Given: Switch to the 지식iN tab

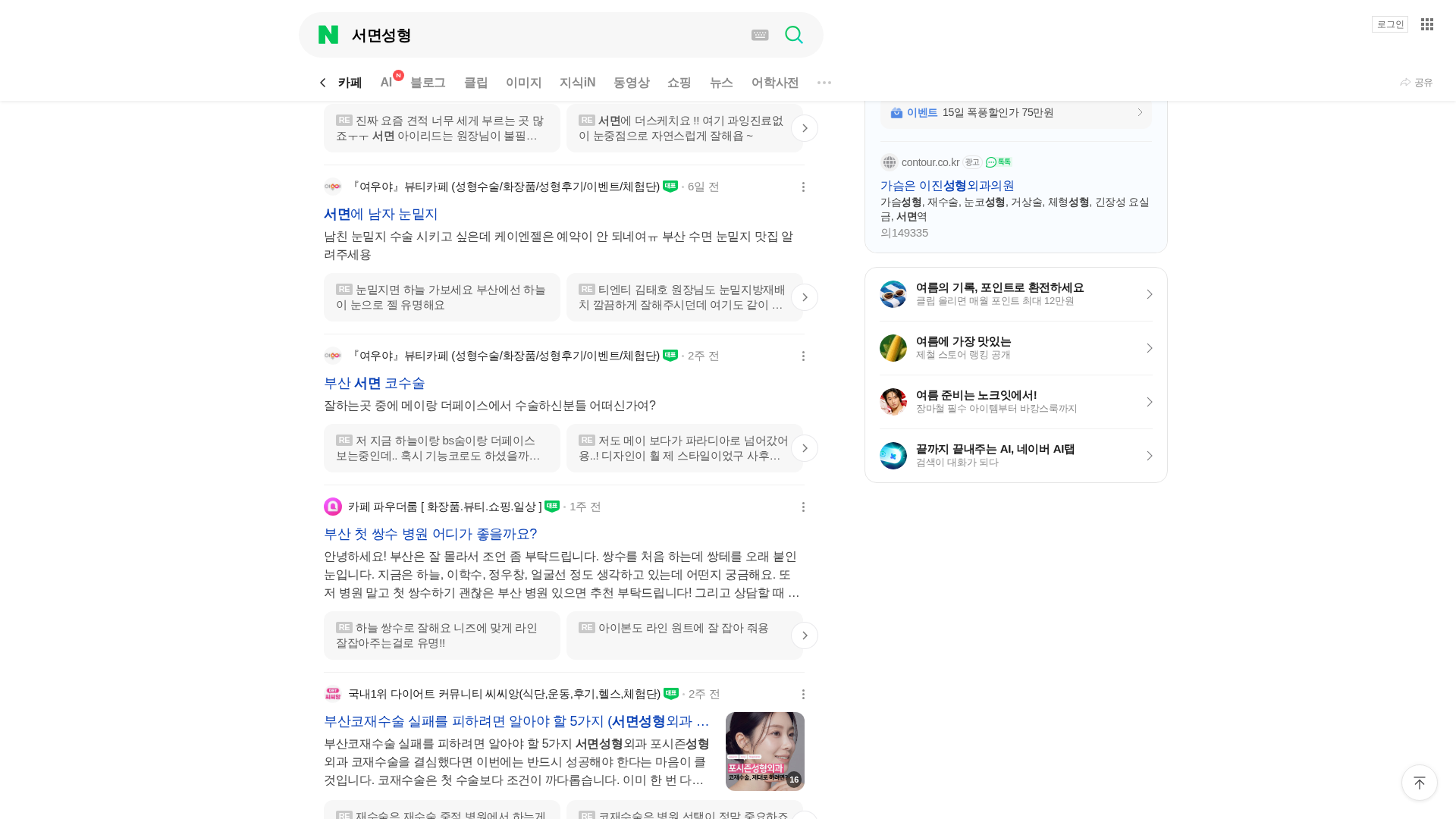Looking at the screenshot, I should point(577,83).
